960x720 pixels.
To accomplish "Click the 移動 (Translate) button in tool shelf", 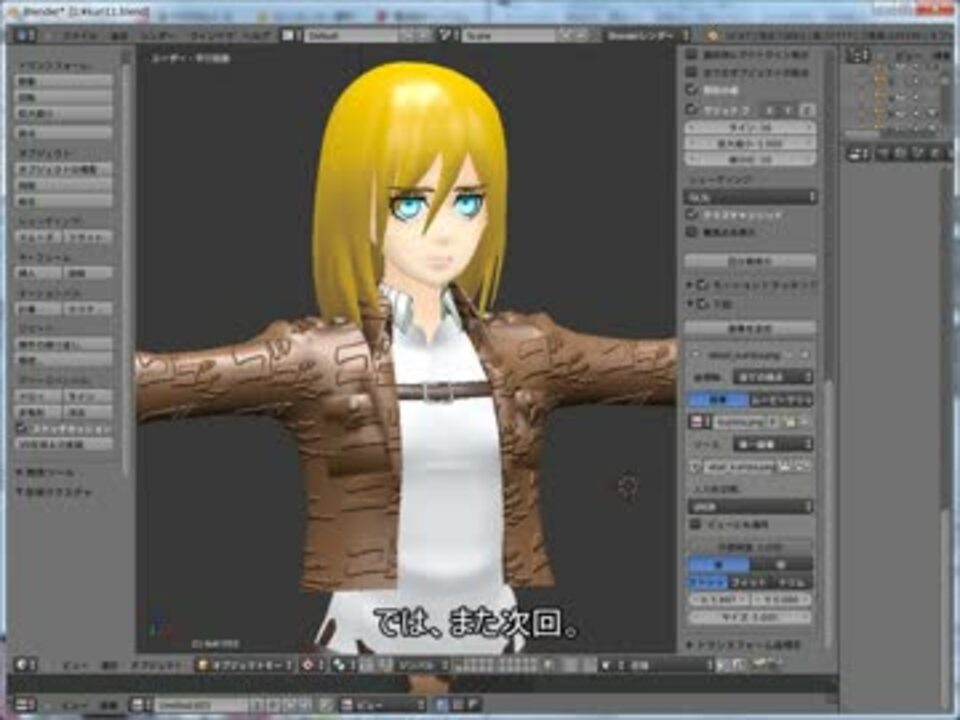I will [64, 81].
